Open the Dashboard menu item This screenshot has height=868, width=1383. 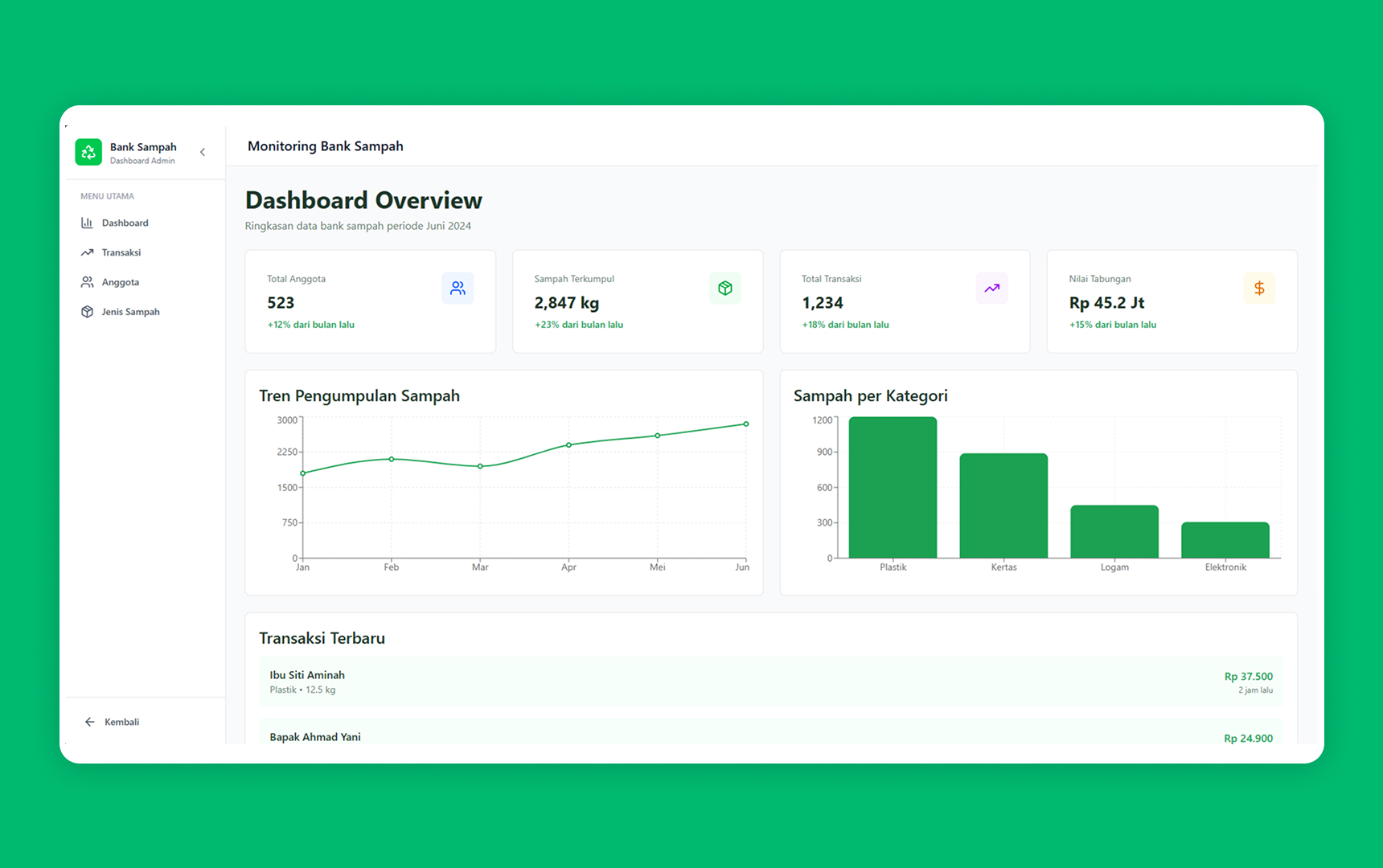(125, 223)
